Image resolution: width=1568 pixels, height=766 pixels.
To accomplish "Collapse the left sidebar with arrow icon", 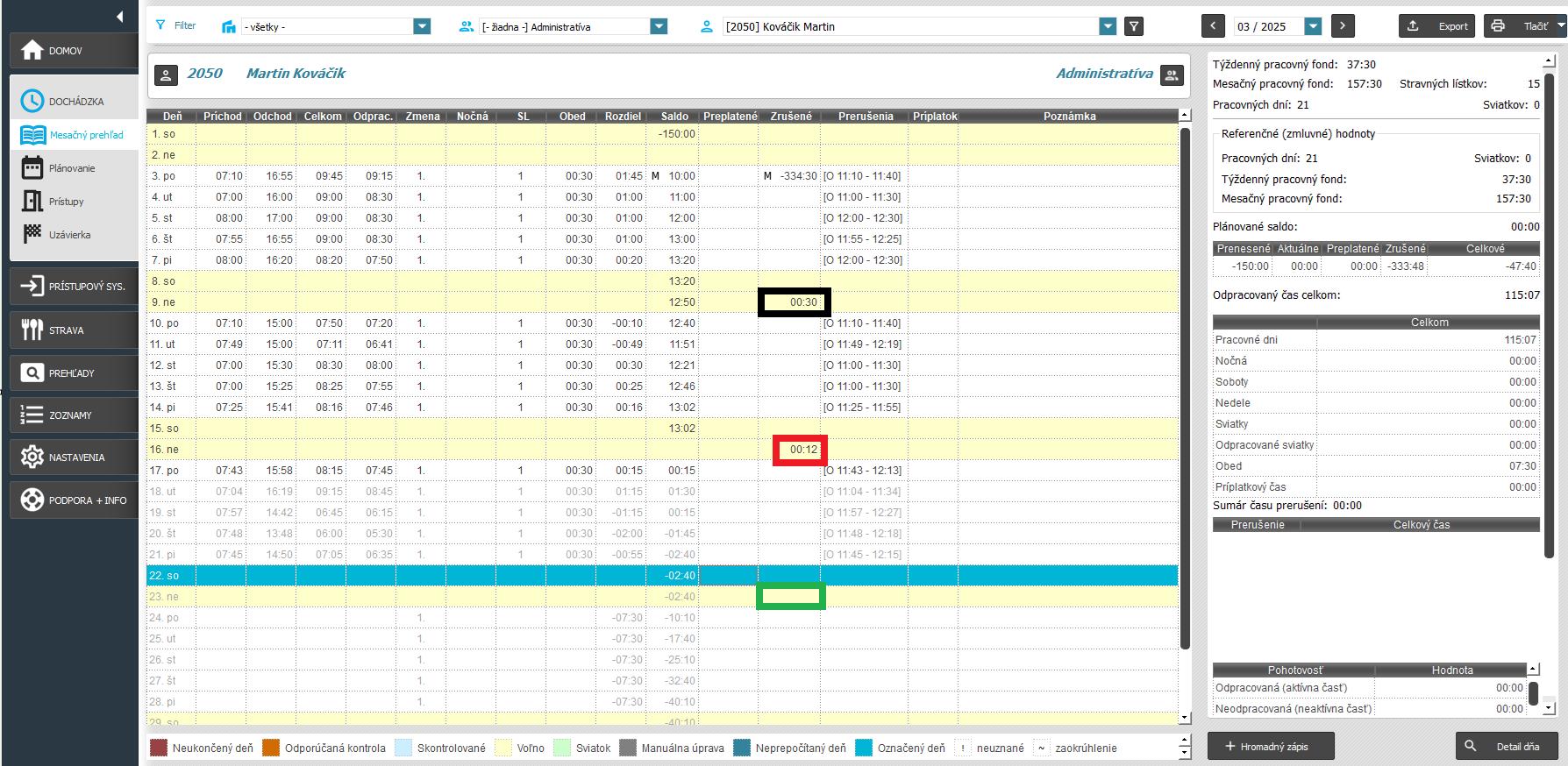I will (119, 17).
